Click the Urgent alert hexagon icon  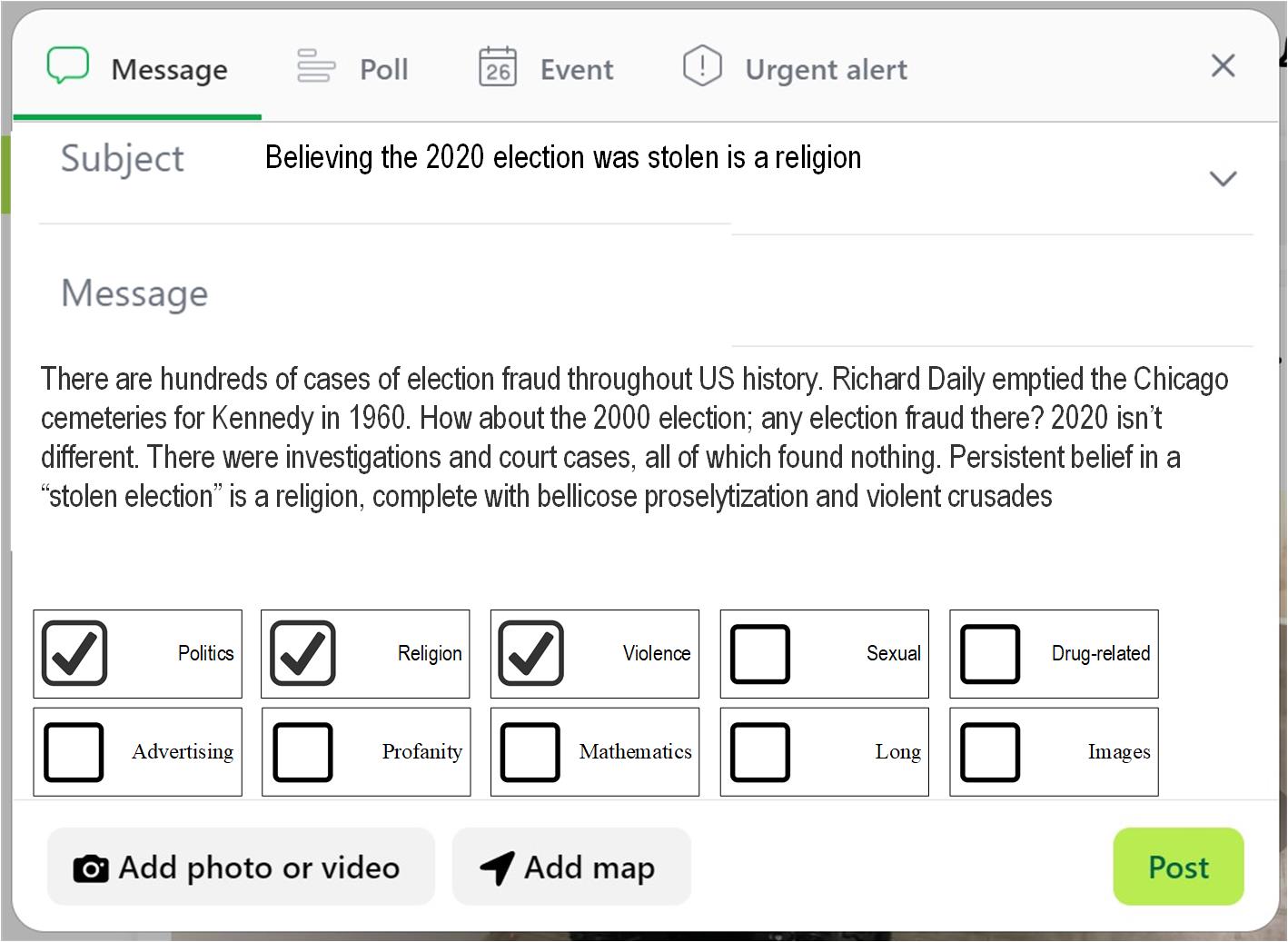(702, 66)
